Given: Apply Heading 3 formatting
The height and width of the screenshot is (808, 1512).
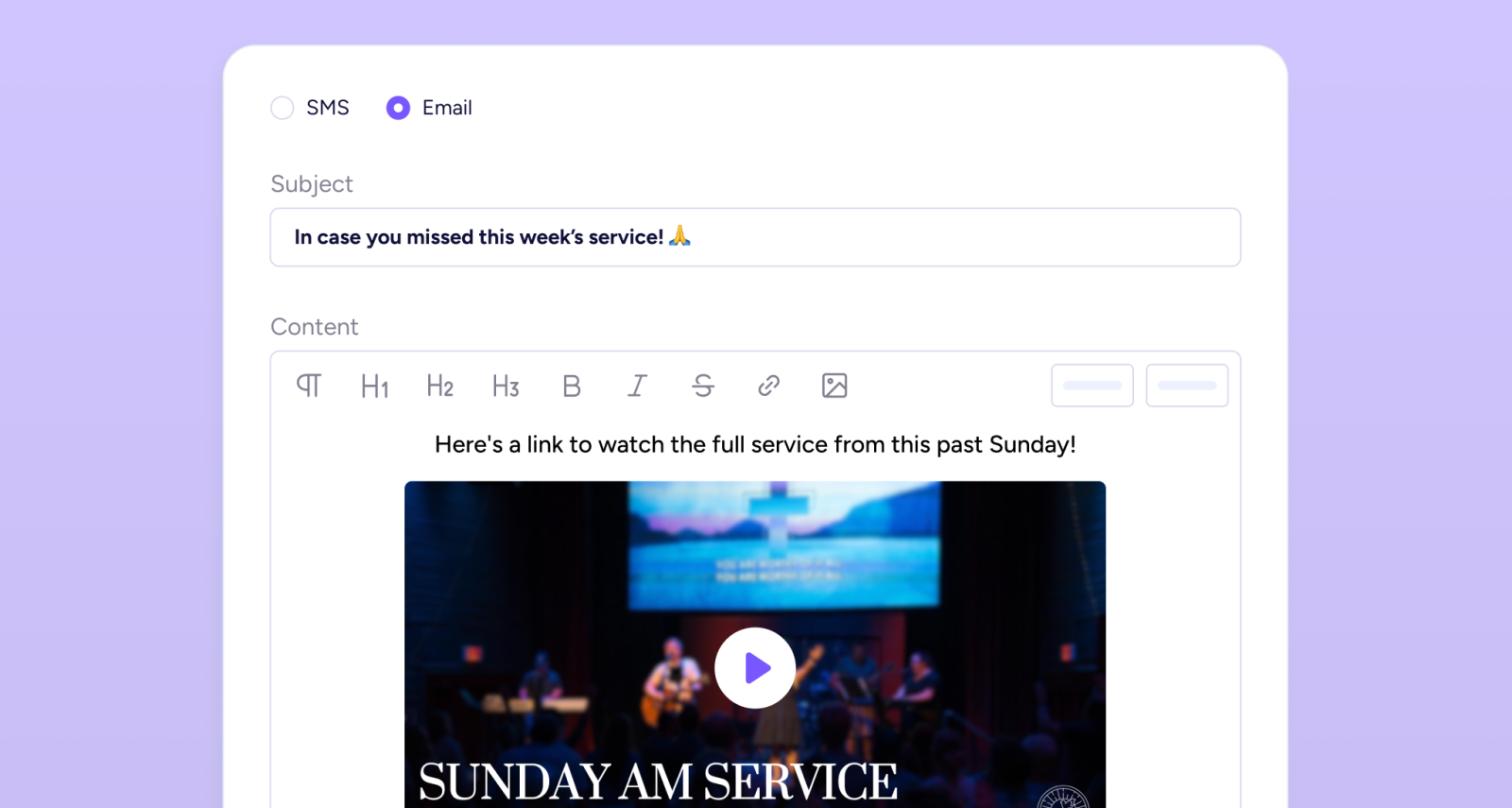Looking at the screenshot, I should tap(506, 386).
